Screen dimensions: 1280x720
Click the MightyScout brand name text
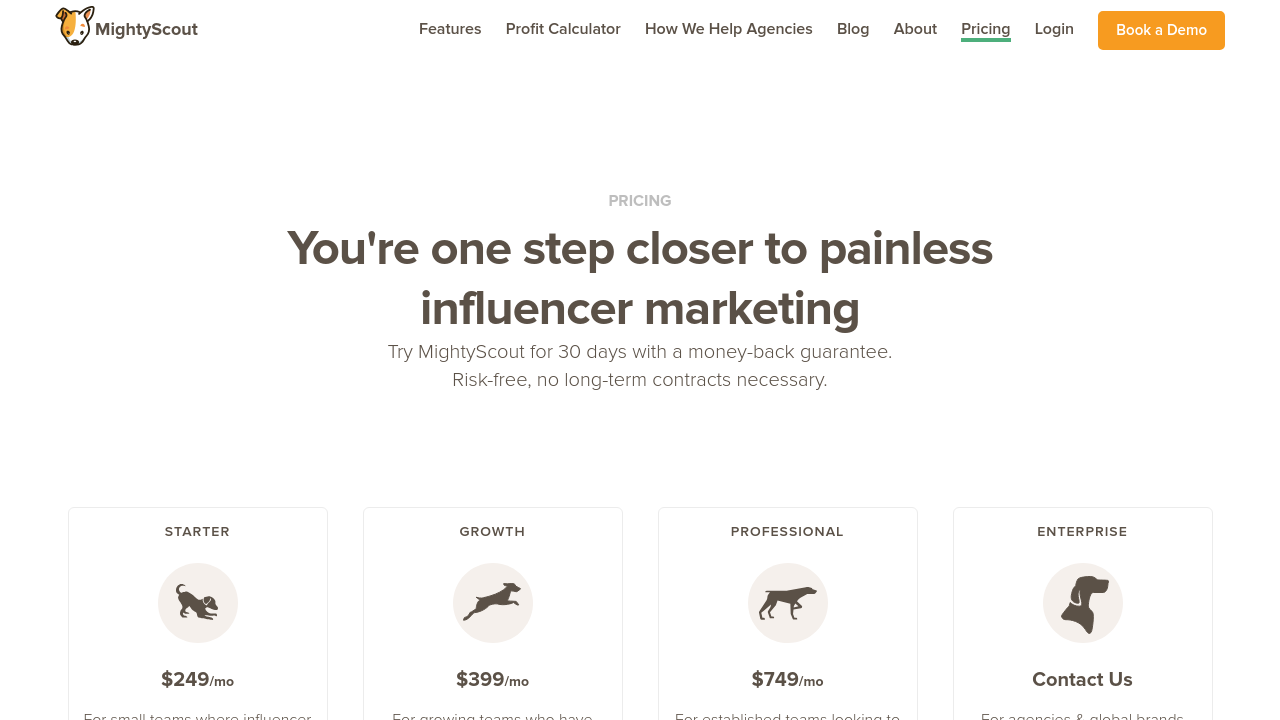coord(146,29)
